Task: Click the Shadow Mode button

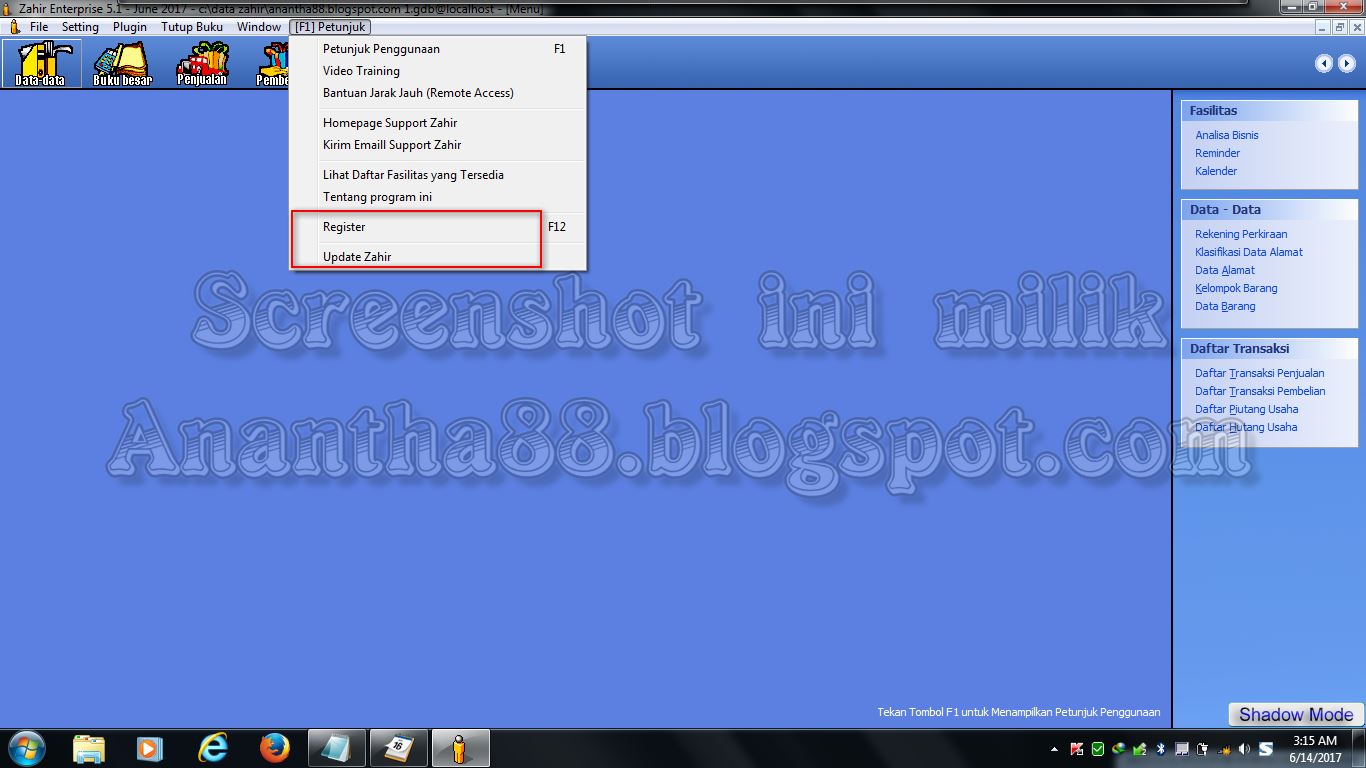Action: (x=1295, y=714)
